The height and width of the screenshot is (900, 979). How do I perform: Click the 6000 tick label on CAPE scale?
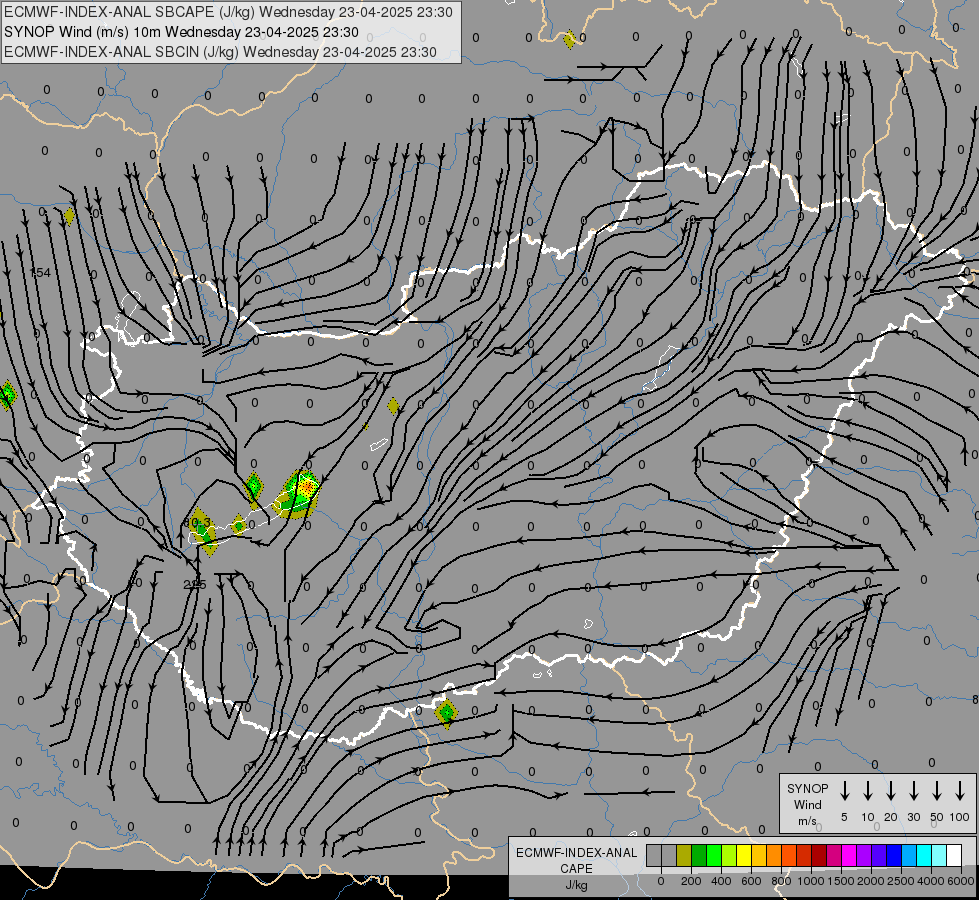pos(961,881)
